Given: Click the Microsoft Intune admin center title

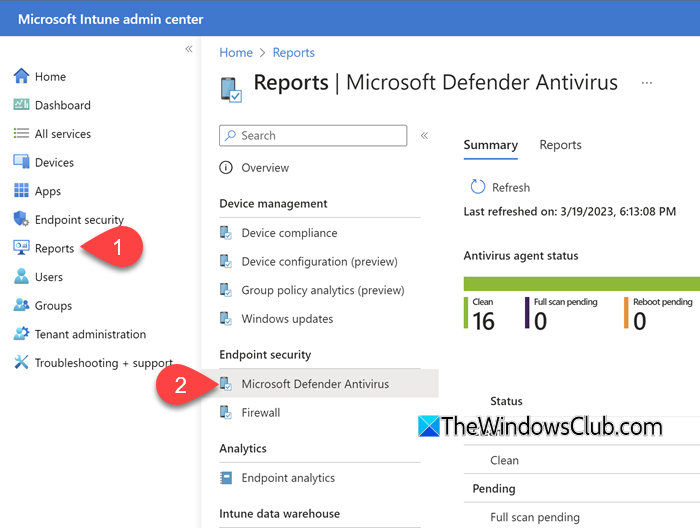Looking at the screenshot, I should 110,19.
